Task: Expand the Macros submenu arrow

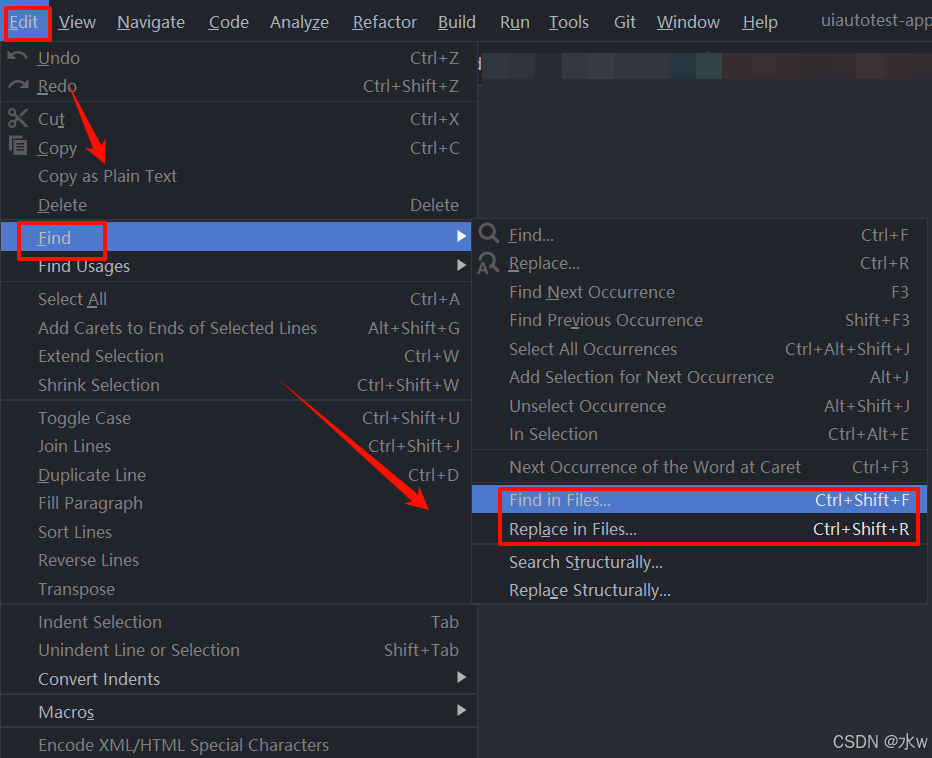Action: click(x=461, y=710)
